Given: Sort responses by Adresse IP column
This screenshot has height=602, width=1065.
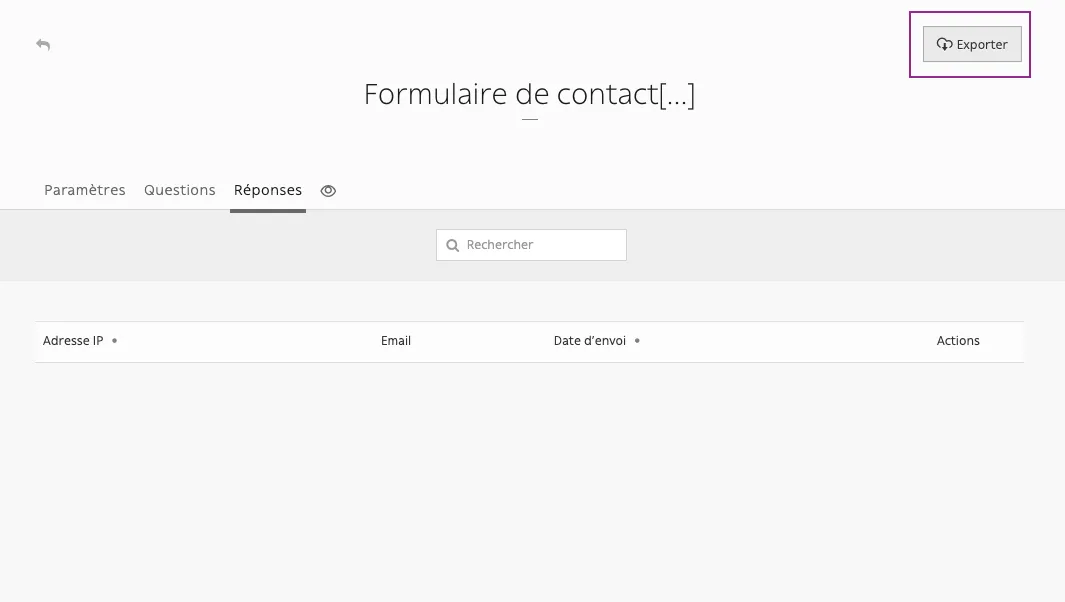Looking at the screenshot, I should click(73, 340).
